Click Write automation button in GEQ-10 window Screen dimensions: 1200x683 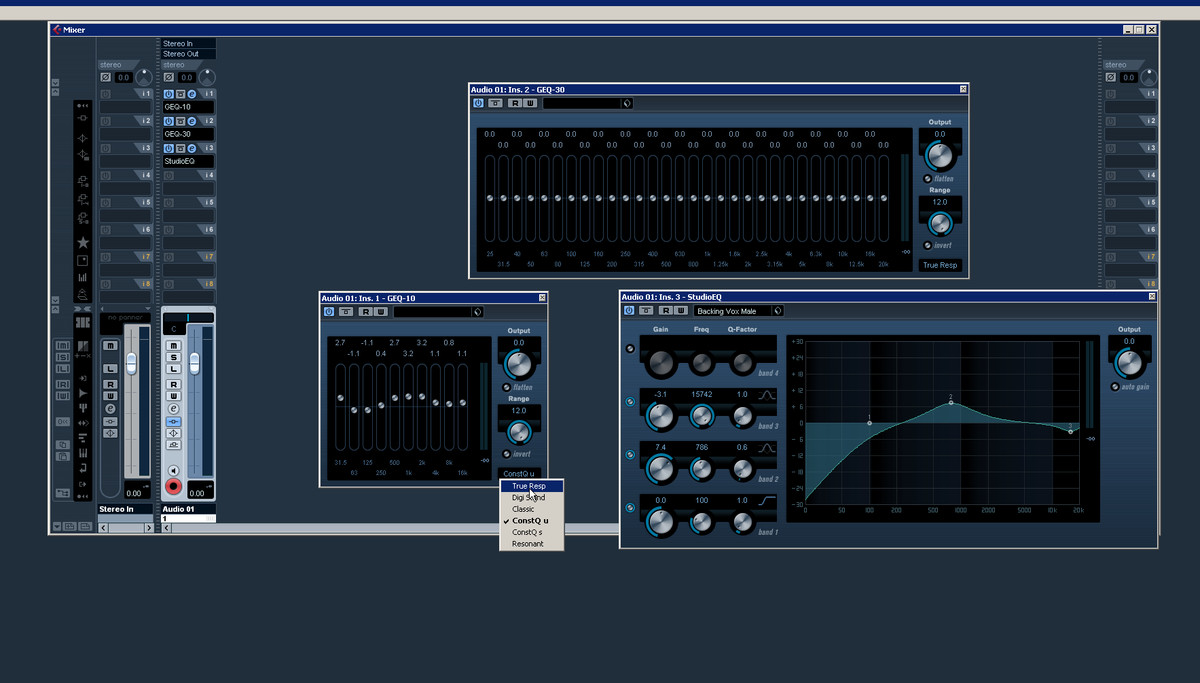[381, 312]
